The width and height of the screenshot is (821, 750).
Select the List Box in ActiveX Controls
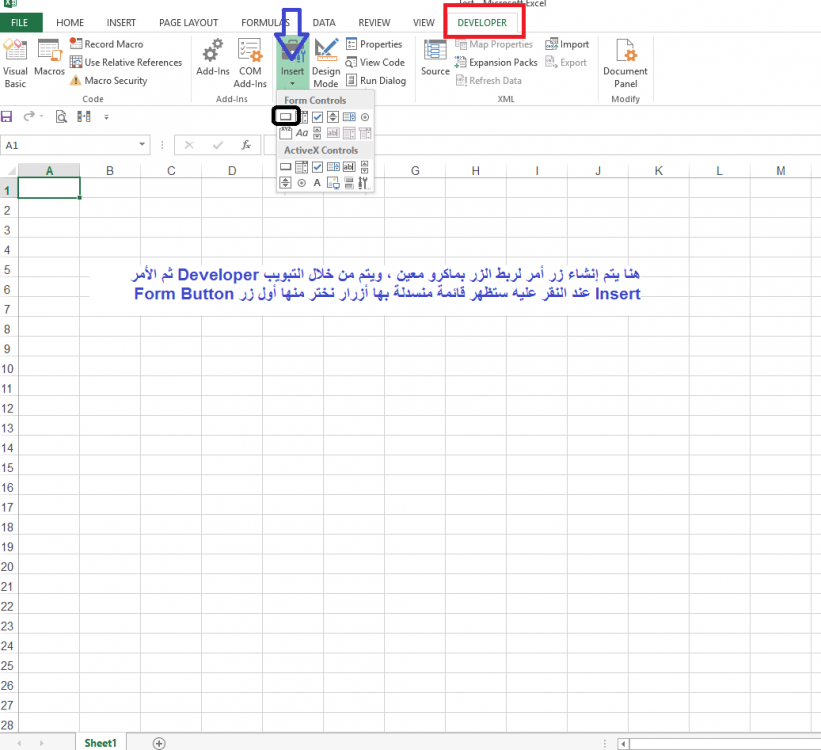tap(333, 167)
